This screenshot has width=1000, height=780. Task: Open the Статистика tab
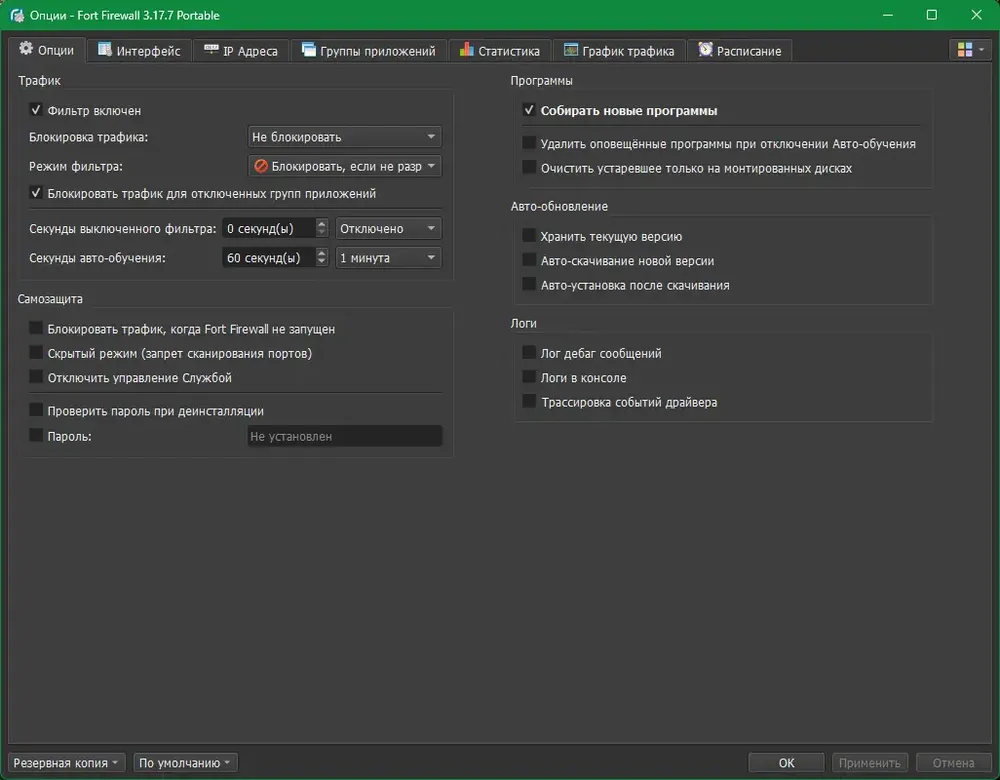500,50
